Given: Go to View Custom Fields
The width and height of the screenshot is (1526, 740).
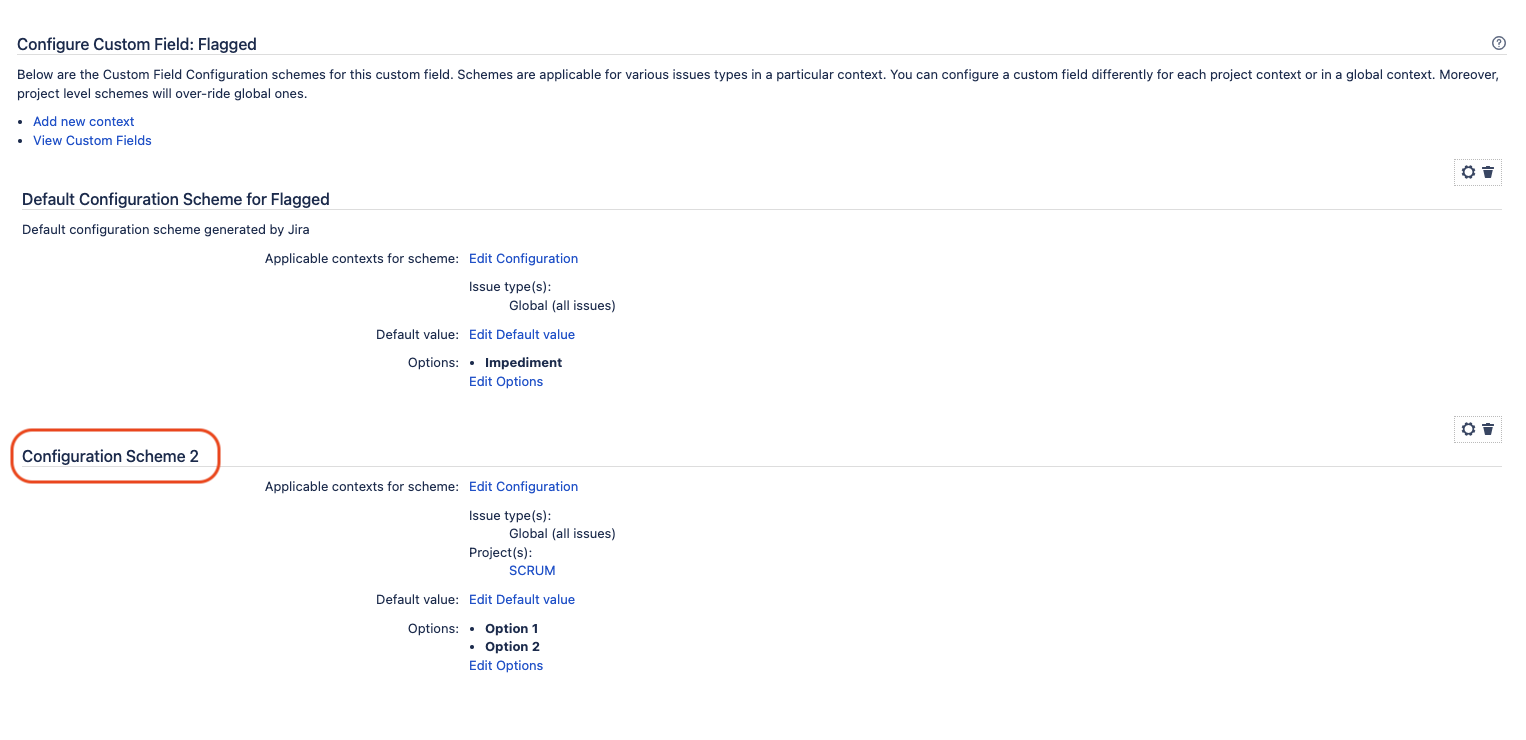Looking at the screenshot, I should pos(92,140).
